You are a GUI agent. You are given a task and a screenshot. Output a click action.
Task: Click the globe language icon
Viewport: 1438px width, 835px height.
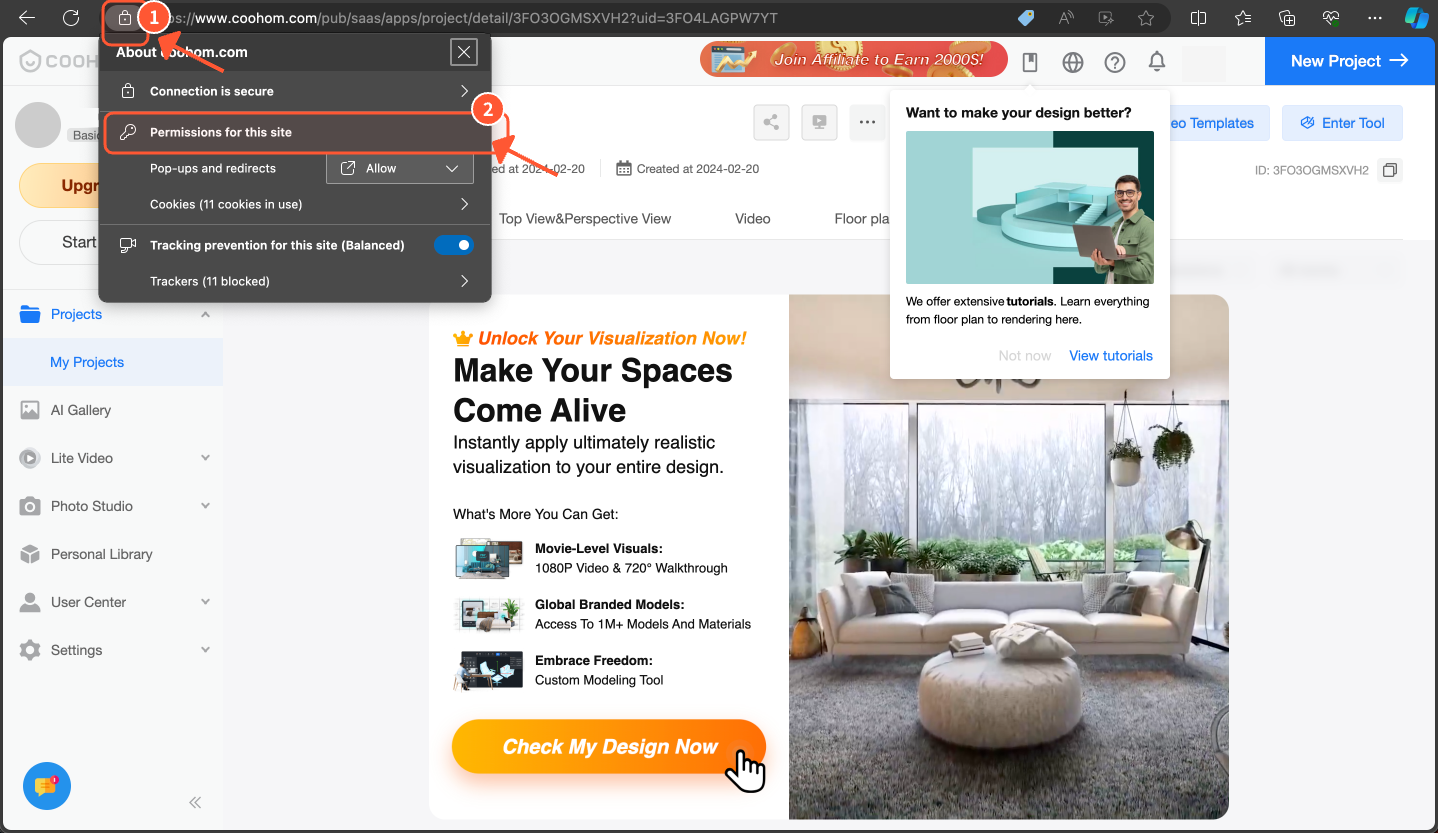1073,62
